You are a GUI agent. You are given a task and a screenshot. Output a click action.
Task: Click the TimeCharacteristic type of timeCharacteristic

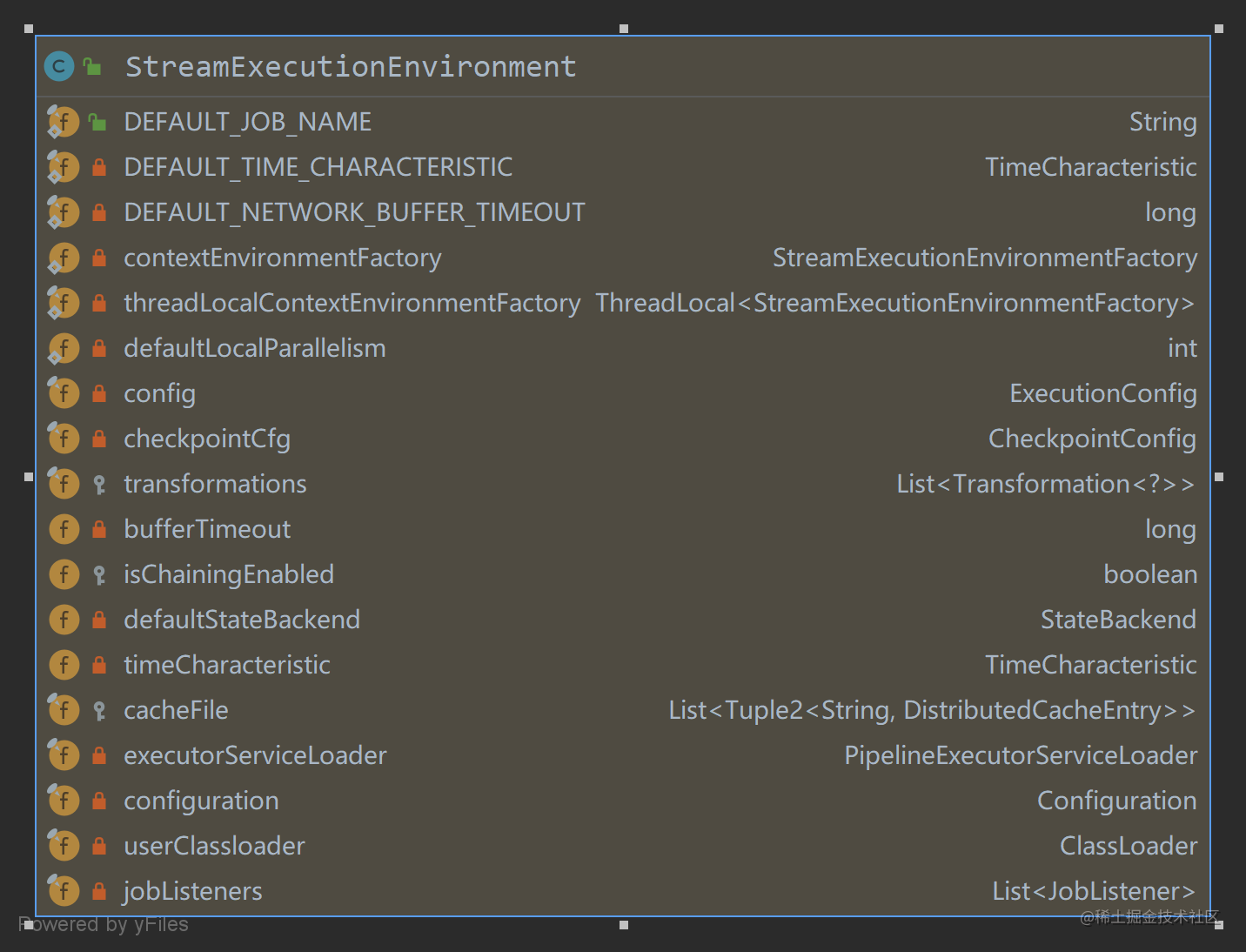click(x=1091, y=665)
